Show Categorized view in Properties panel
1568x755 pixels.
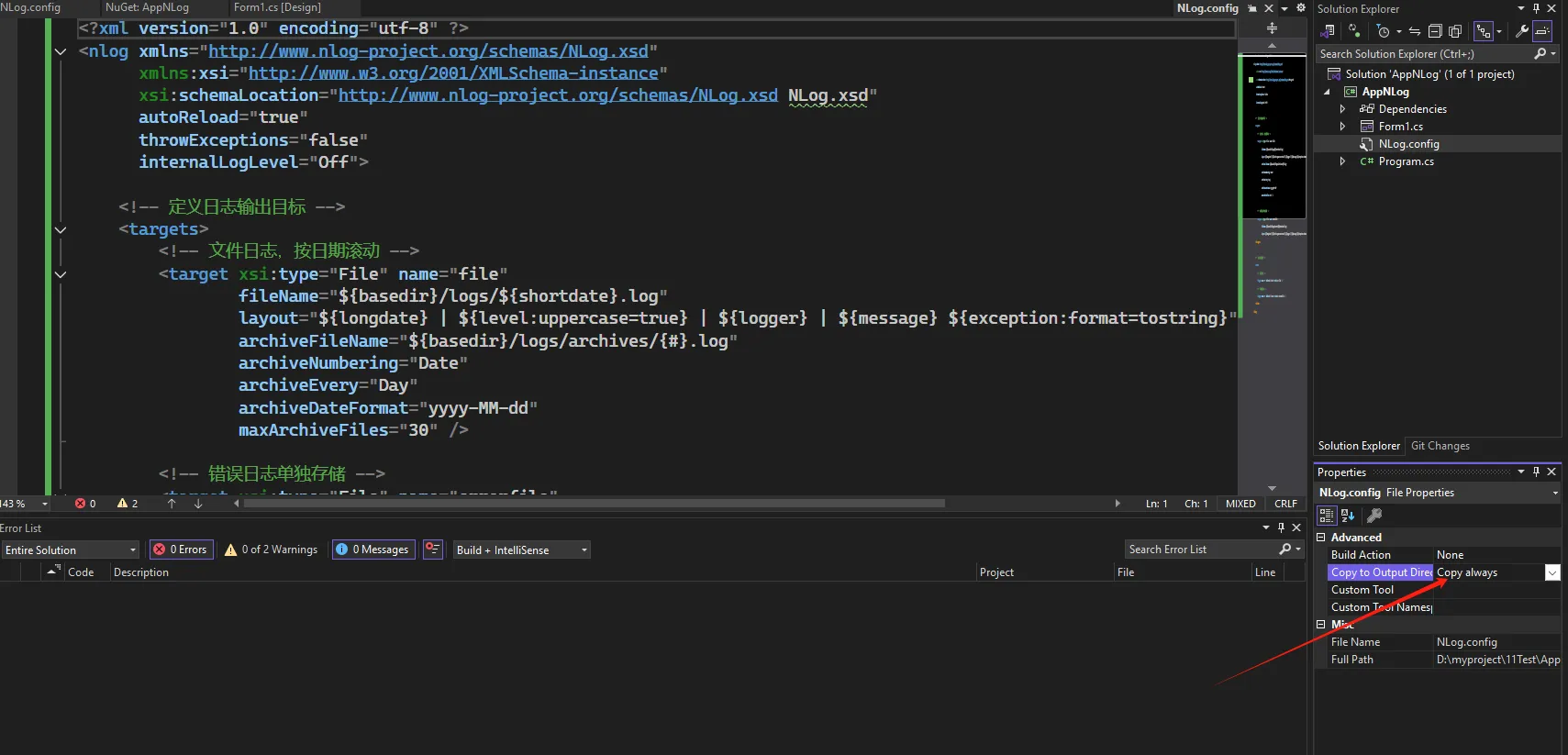[1327, 516]
